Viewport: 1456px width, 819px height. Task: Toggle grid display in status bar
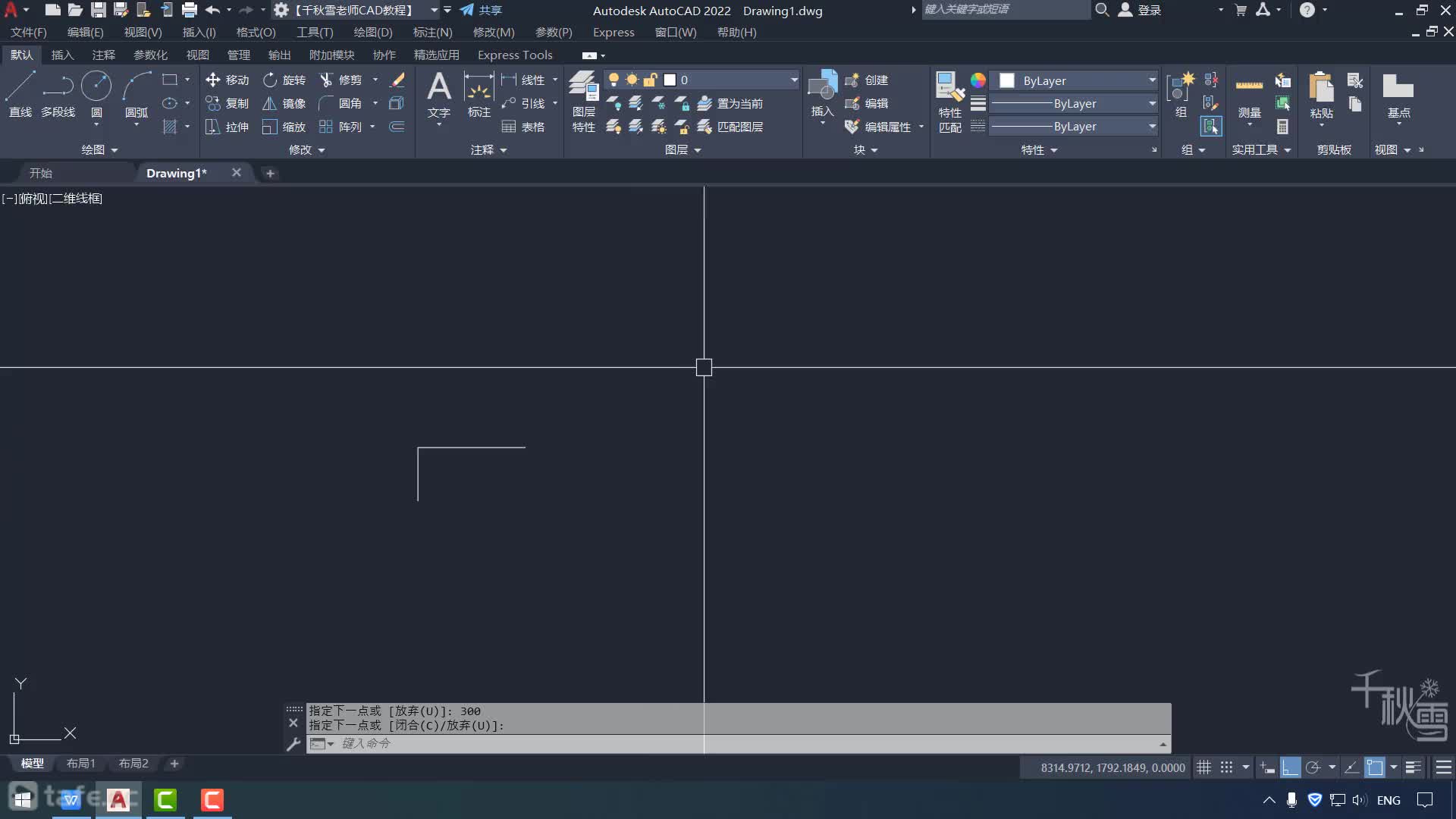(x=1203, y=767)
